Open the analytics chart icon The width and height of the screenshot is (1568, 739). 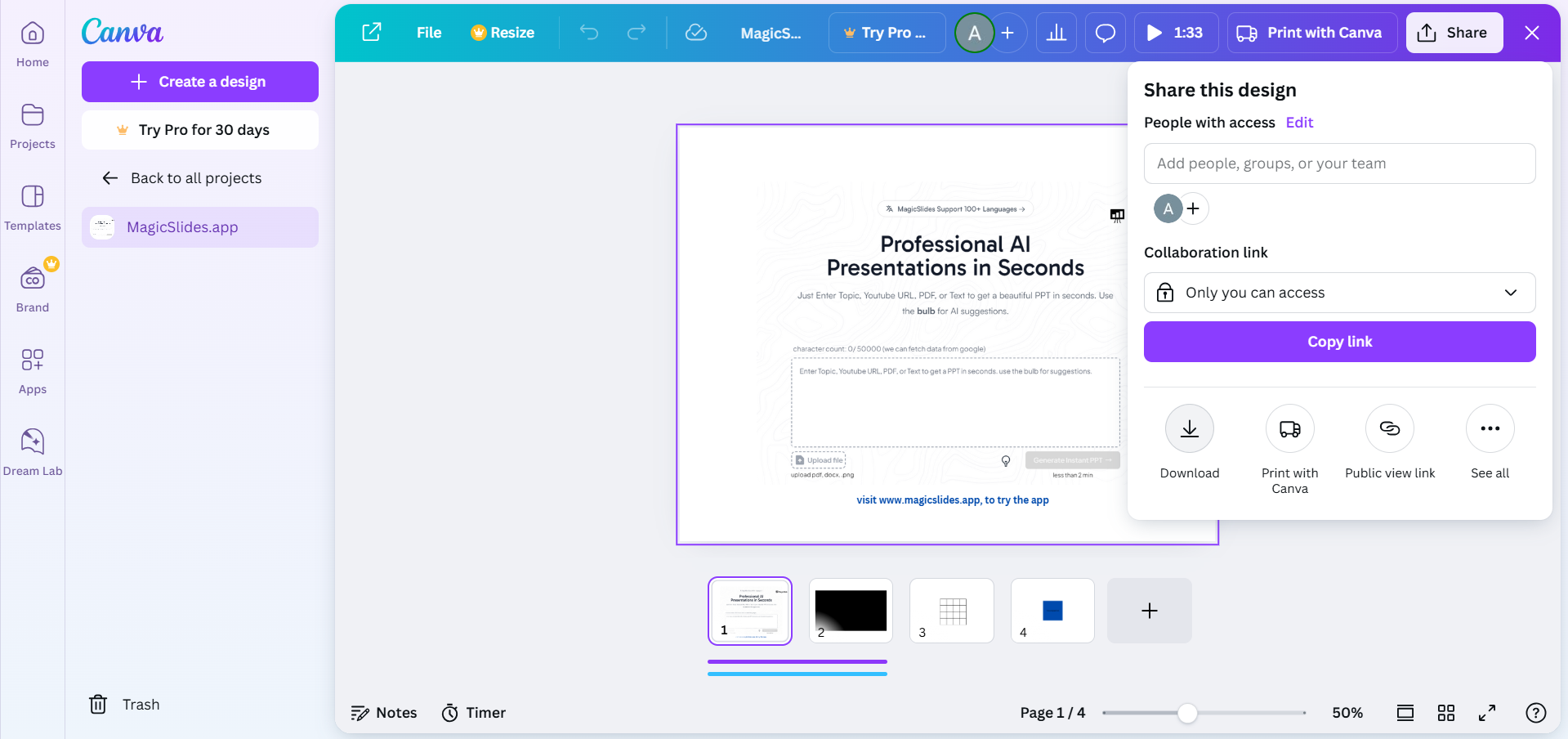[x=1057, y=33]
